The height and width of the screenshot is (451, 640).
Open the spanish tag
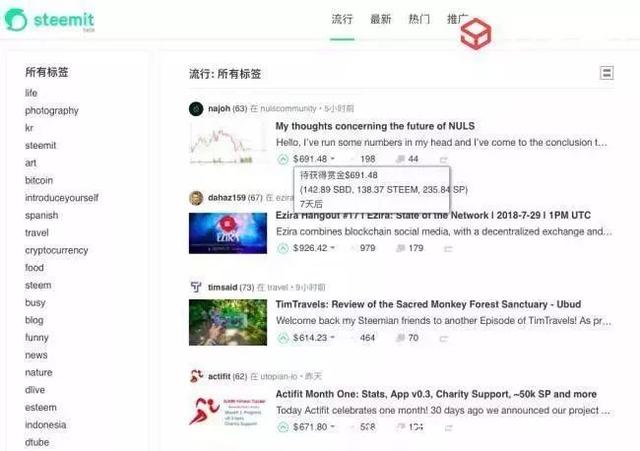pos(41,216)
